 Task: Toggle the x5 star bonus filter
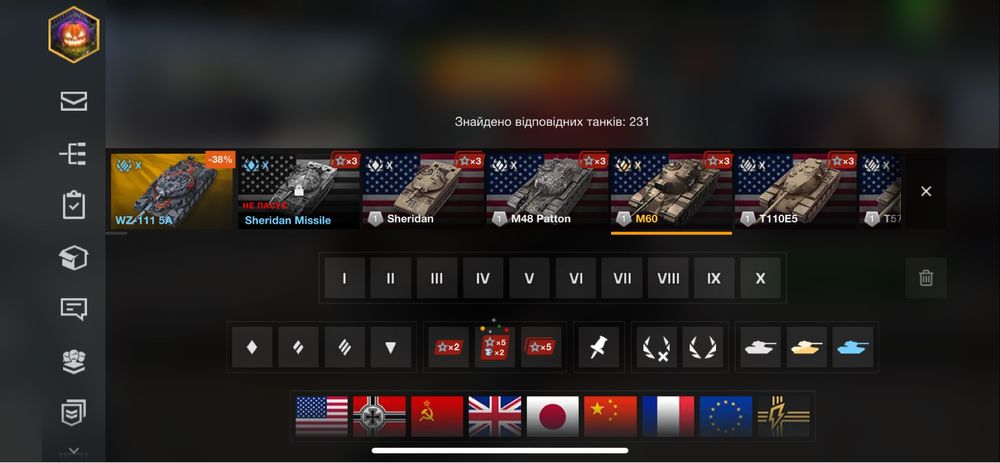click(541, 347)
